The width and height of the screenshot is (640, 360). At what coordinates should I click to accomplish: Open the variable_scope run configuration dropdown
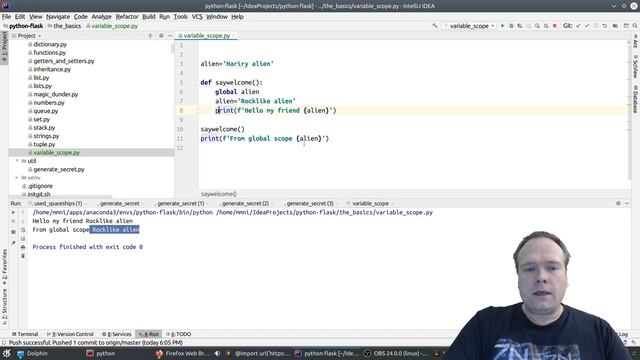pos(469,26)
